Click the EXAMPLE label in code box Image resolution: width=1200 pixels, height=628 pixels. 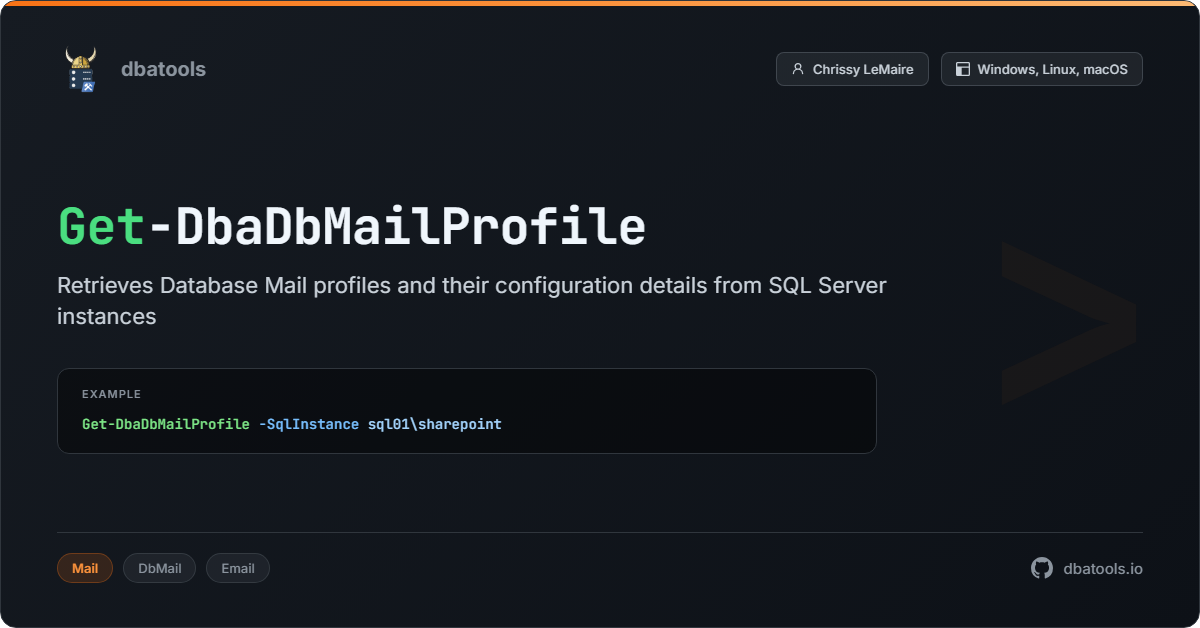pyautogui.click(x=111, y=394)
